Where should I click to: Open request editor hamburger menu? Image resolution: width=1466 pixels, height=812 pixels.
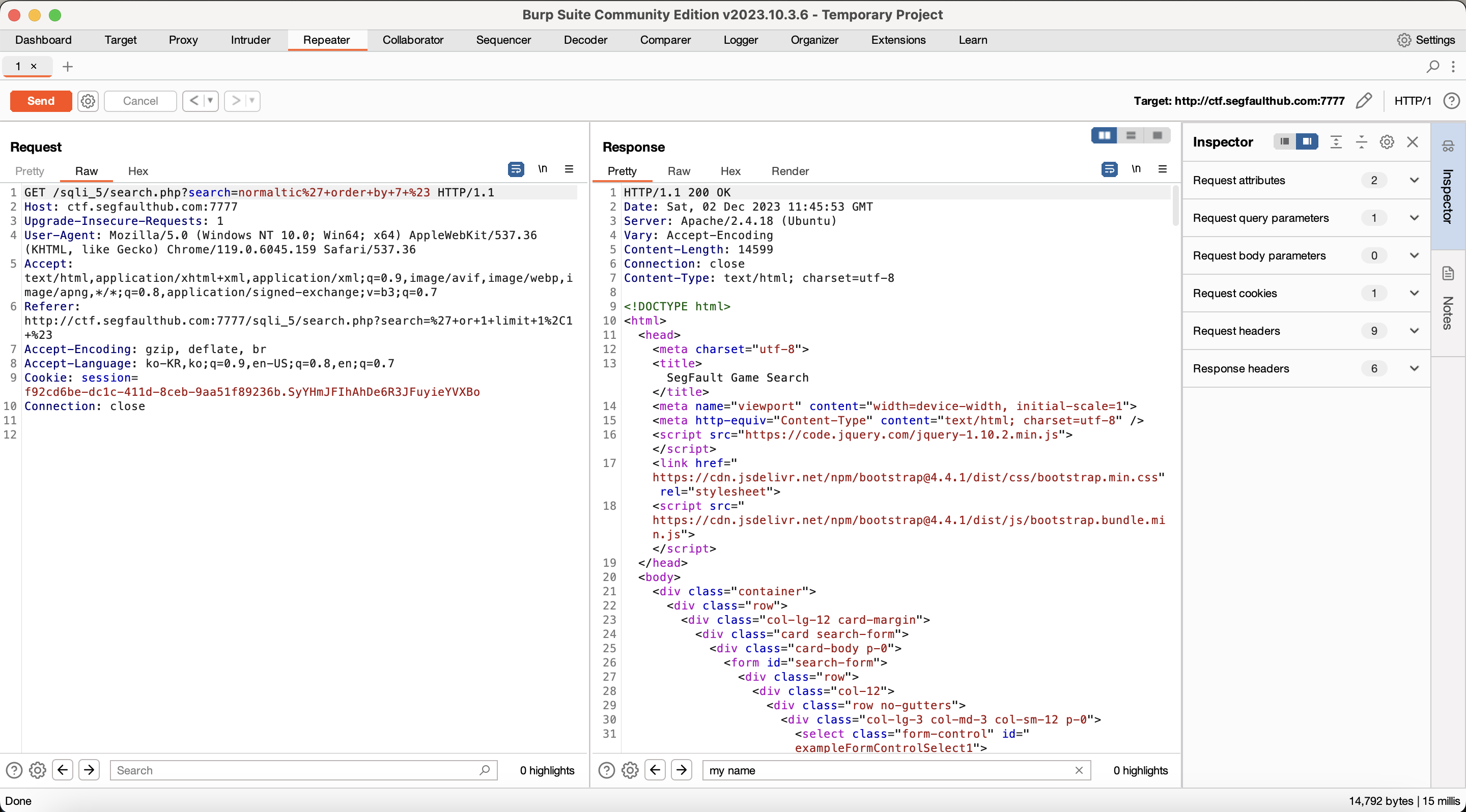tap(569, 169)
